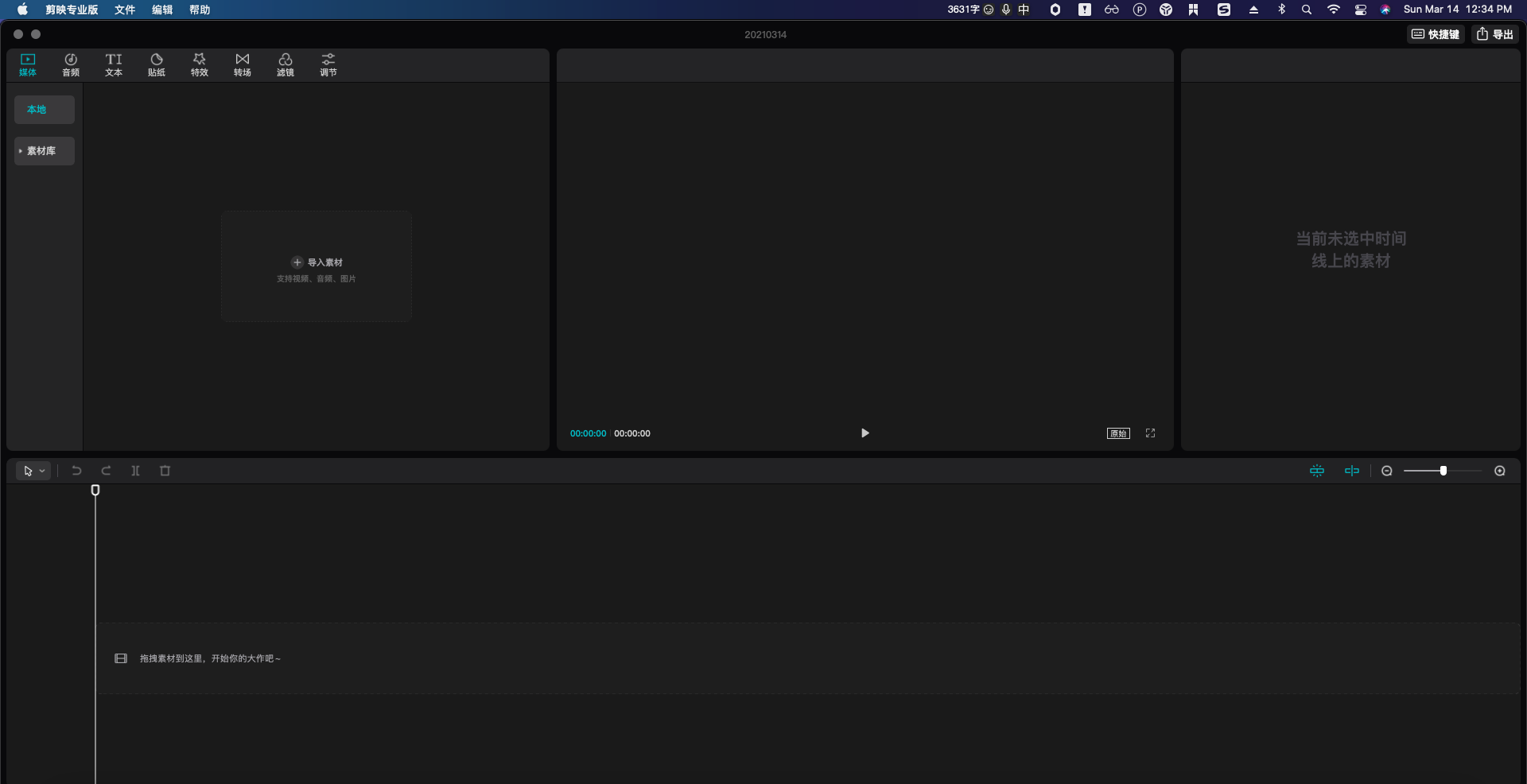The width and height of the screenshot is (1527, 784).
Task: Open Control Center in menu bar
Action: pos(1361,10)
